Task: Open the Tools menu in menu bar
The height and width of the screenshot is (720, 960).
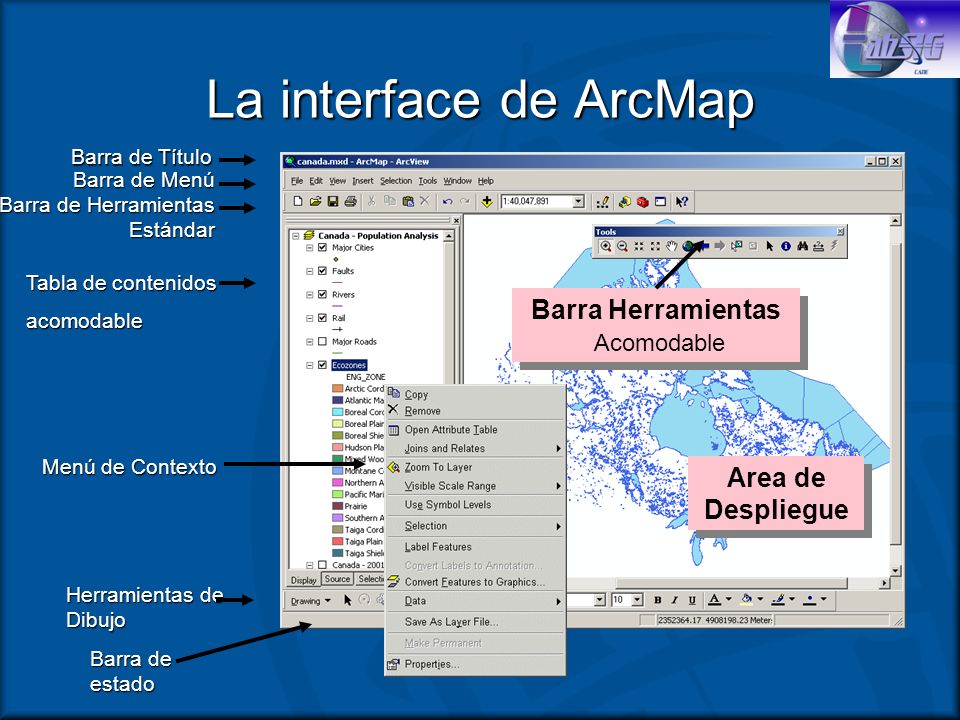Action: pyautogui.click(x=428, y=181)
